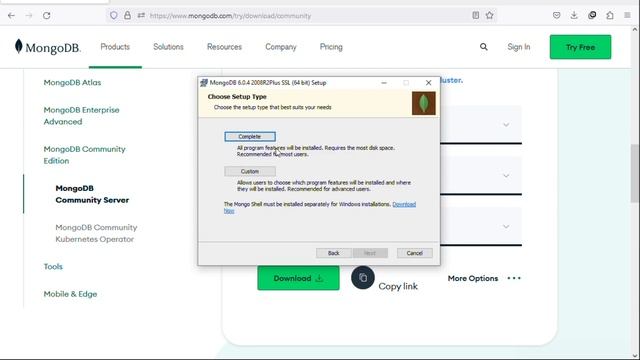640x360 pixels.
Task: Click the installer icon in the setup title bar
Action: pos(204,83)
